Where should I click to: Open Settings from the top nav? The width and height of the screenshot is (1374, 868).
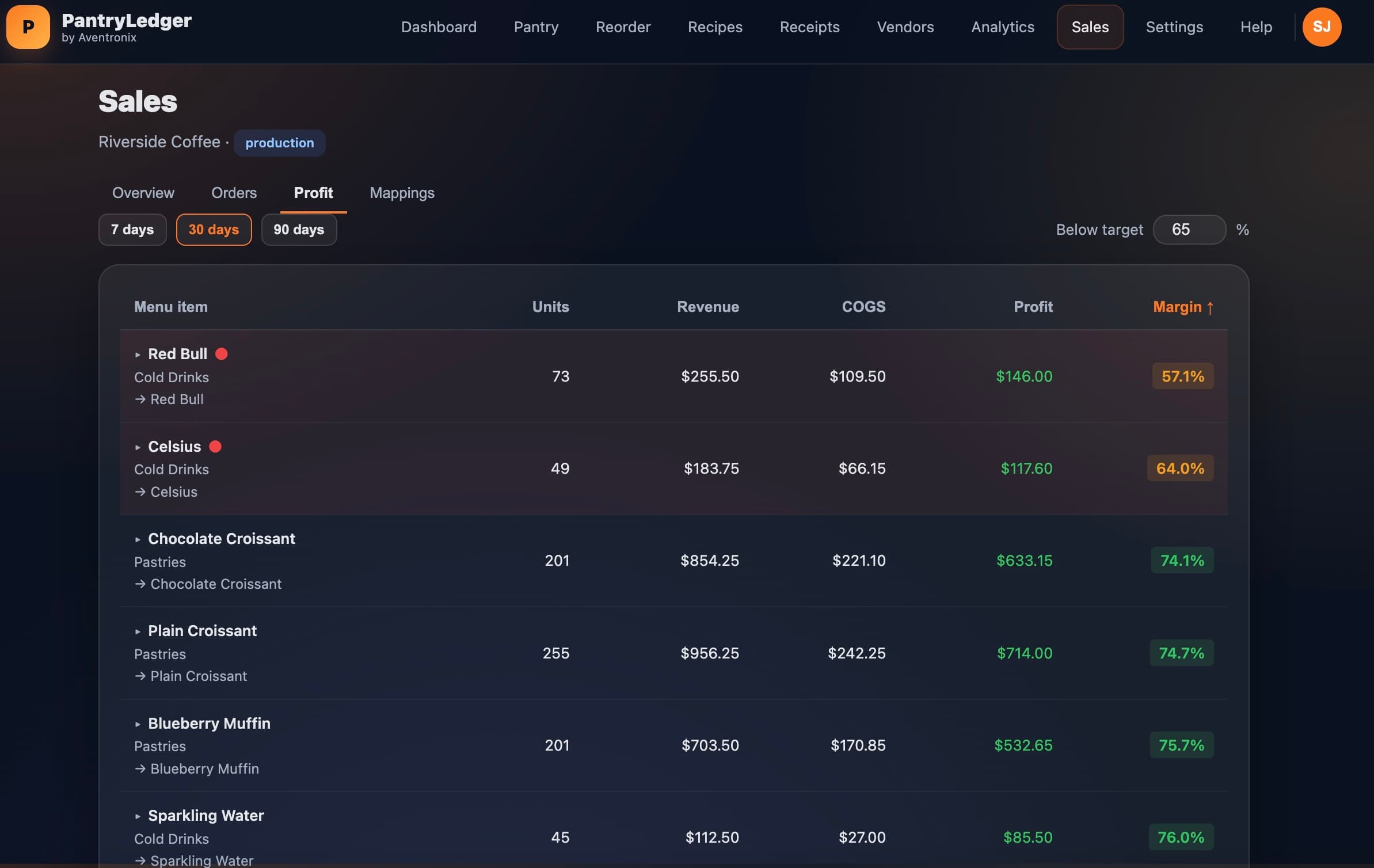coord(1174,27)
